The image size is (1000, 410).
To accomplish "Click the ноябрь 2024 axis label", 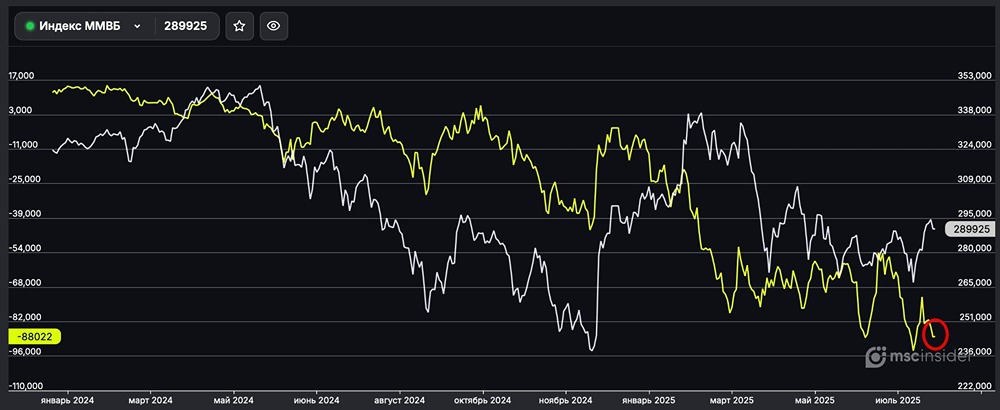I will [x=566, y=400].
